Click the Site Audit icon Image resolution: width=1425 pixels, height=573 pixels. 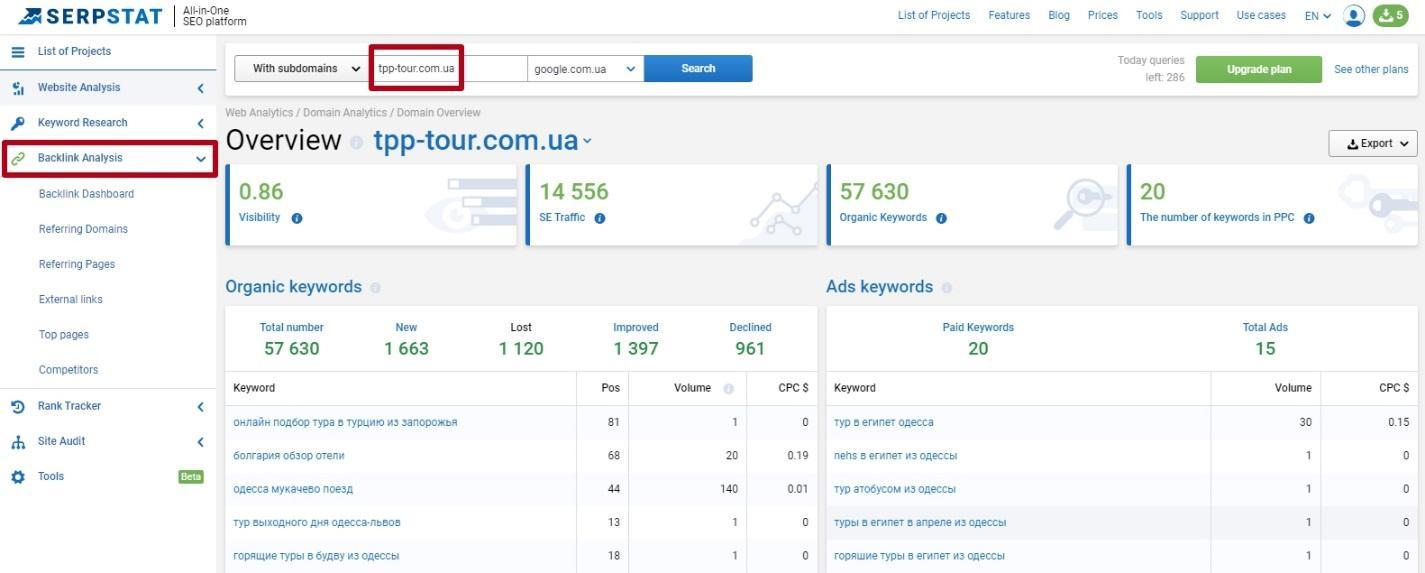tap(18, 442)
